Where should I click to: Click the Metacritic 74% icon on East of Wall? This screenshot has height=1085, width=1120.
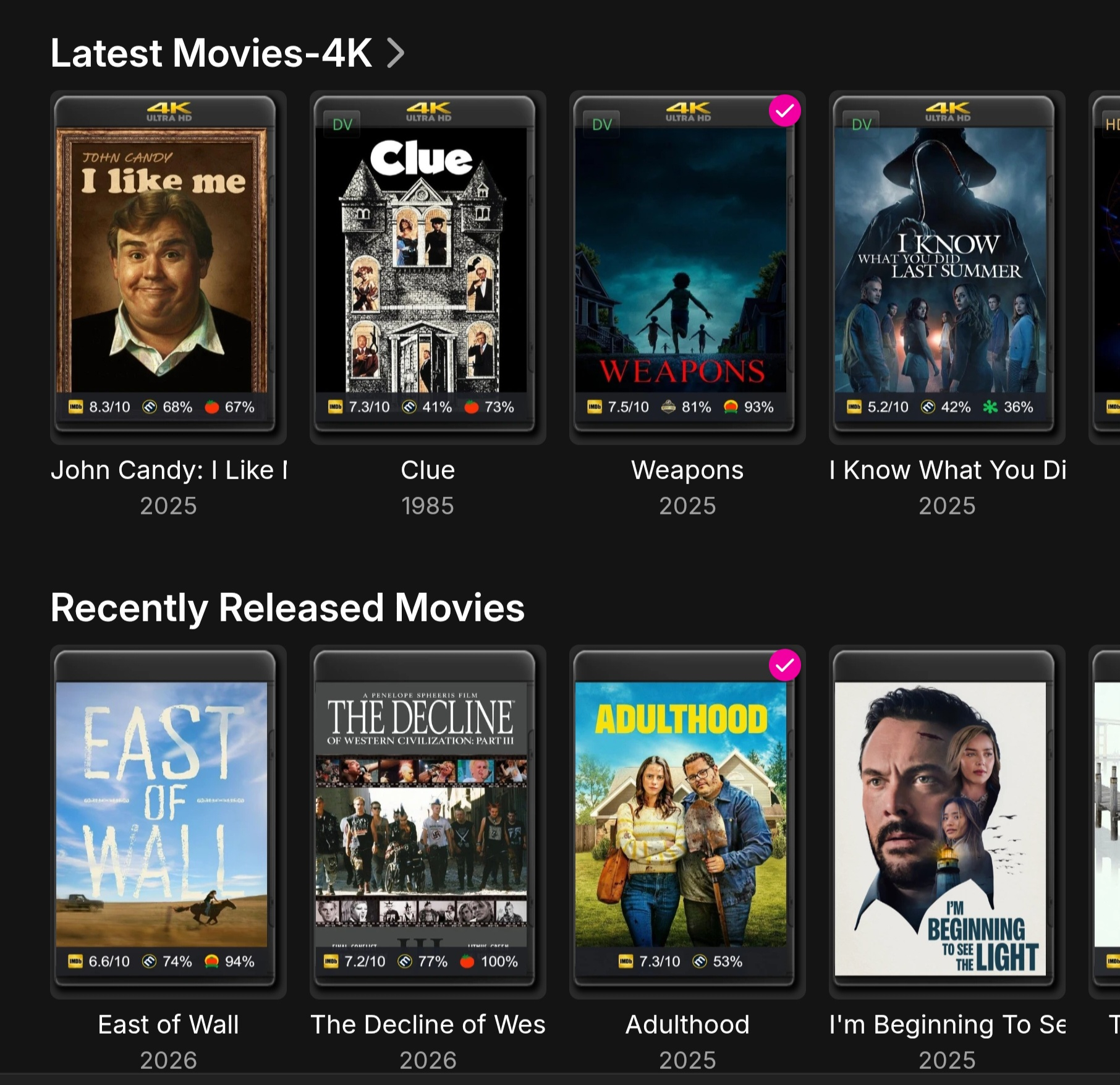tap(149, 961)
